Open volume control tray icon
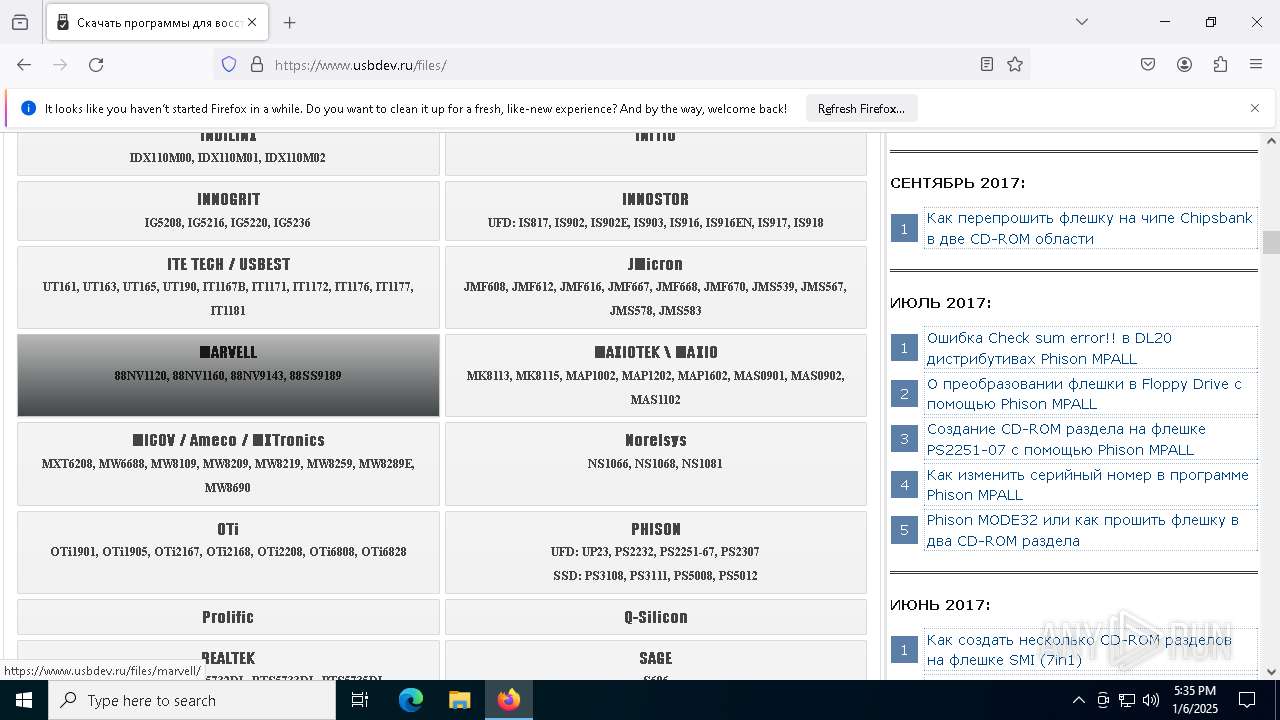 click(x=1151, y=700)
